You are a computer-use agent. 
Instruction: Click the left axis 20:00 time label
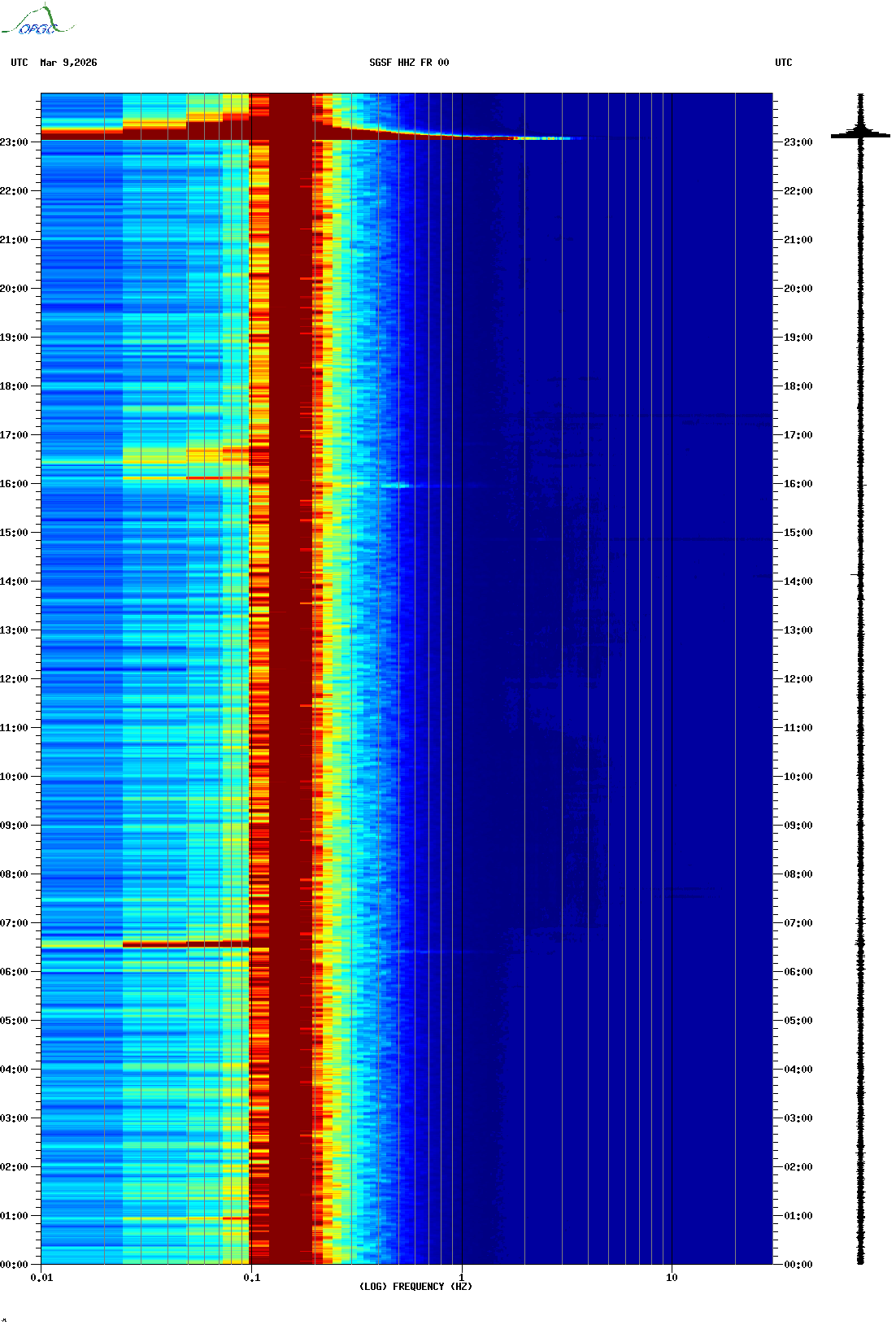click(14, 289)
